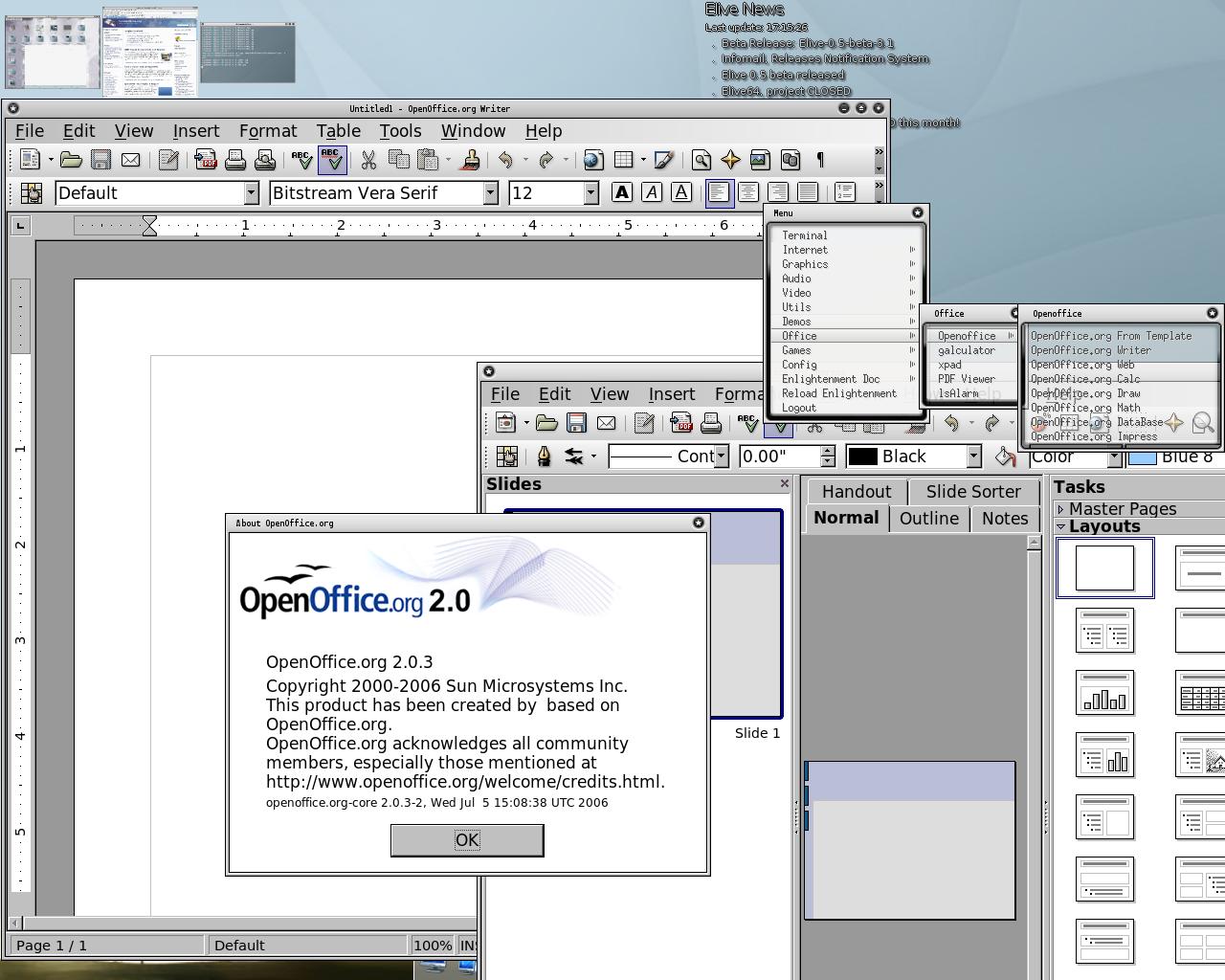Open the Writer Tools menu

click(x=400, y=131)
